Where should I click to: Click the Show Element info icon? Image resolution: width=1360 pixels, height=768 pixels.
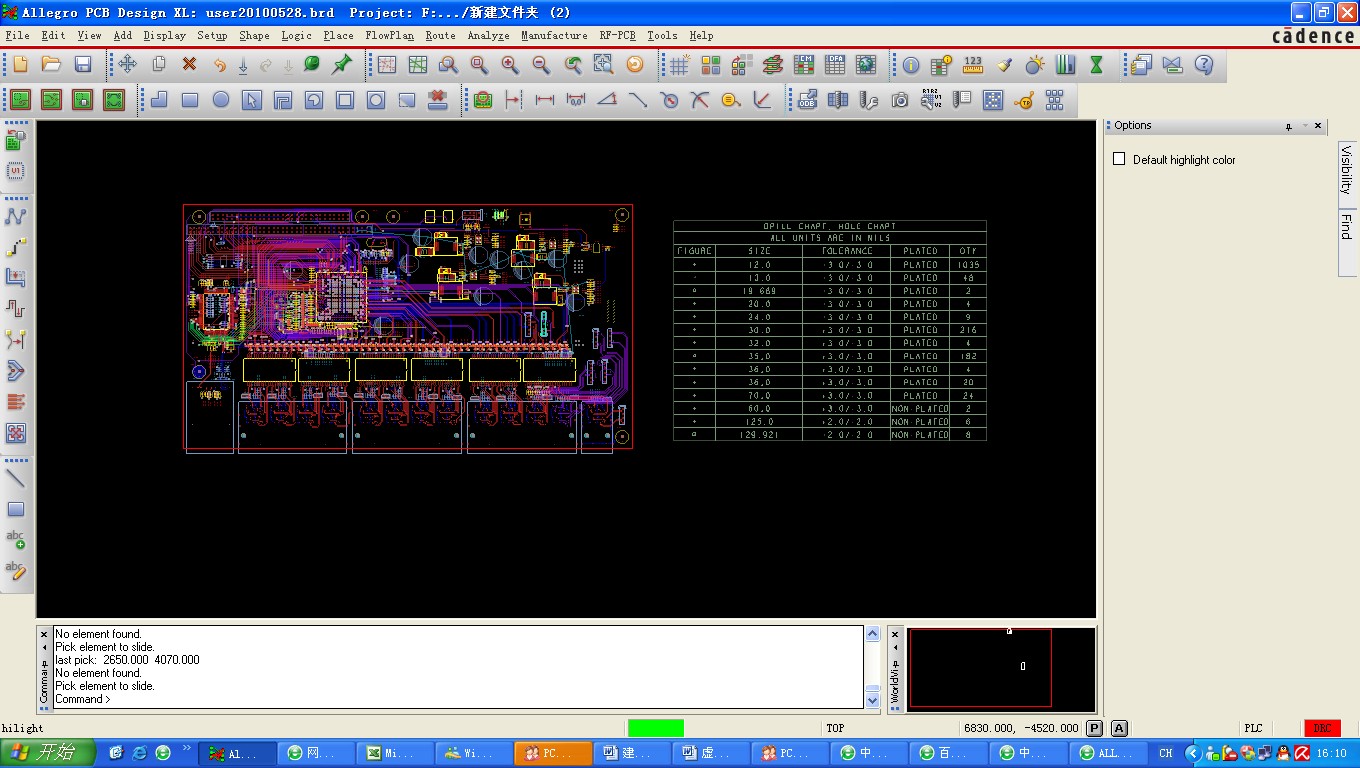click(x=910, y=65)
